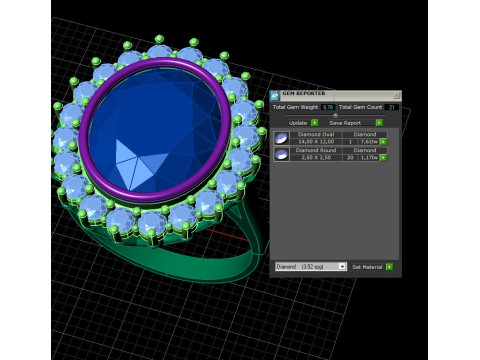Click the Gem Reporter panel icon
480x360 pixels.
[x=275, y=95]
